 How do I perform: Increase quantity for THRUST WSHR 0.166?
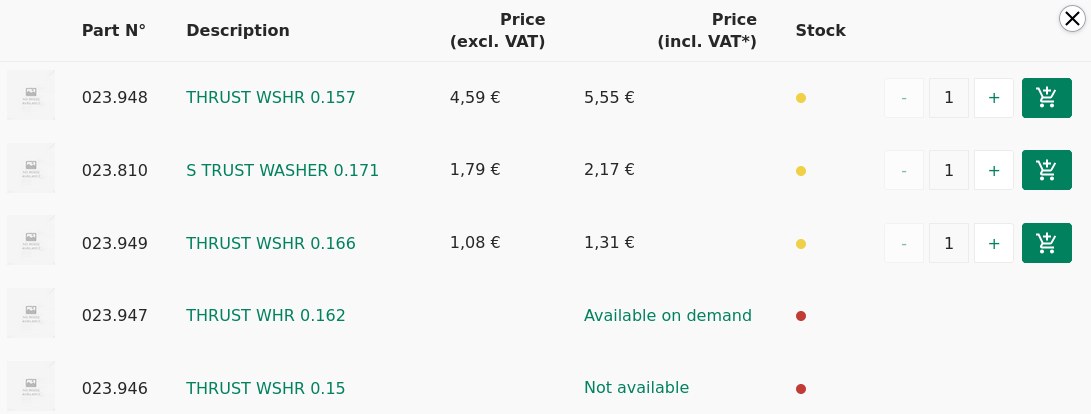pyautogui.click(x=993, y=243)
